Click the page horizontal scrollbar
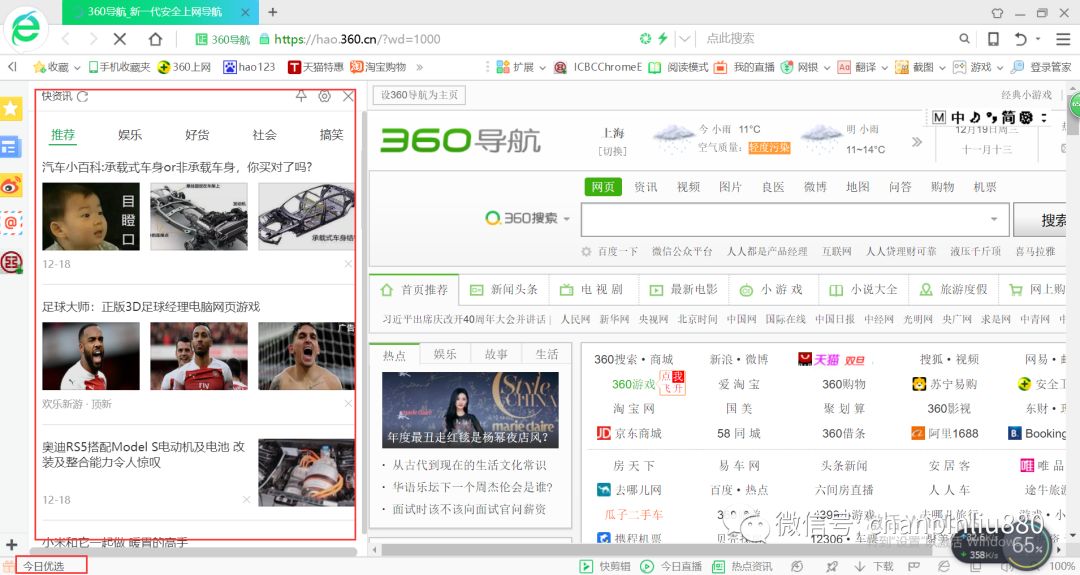 [658, 550]
